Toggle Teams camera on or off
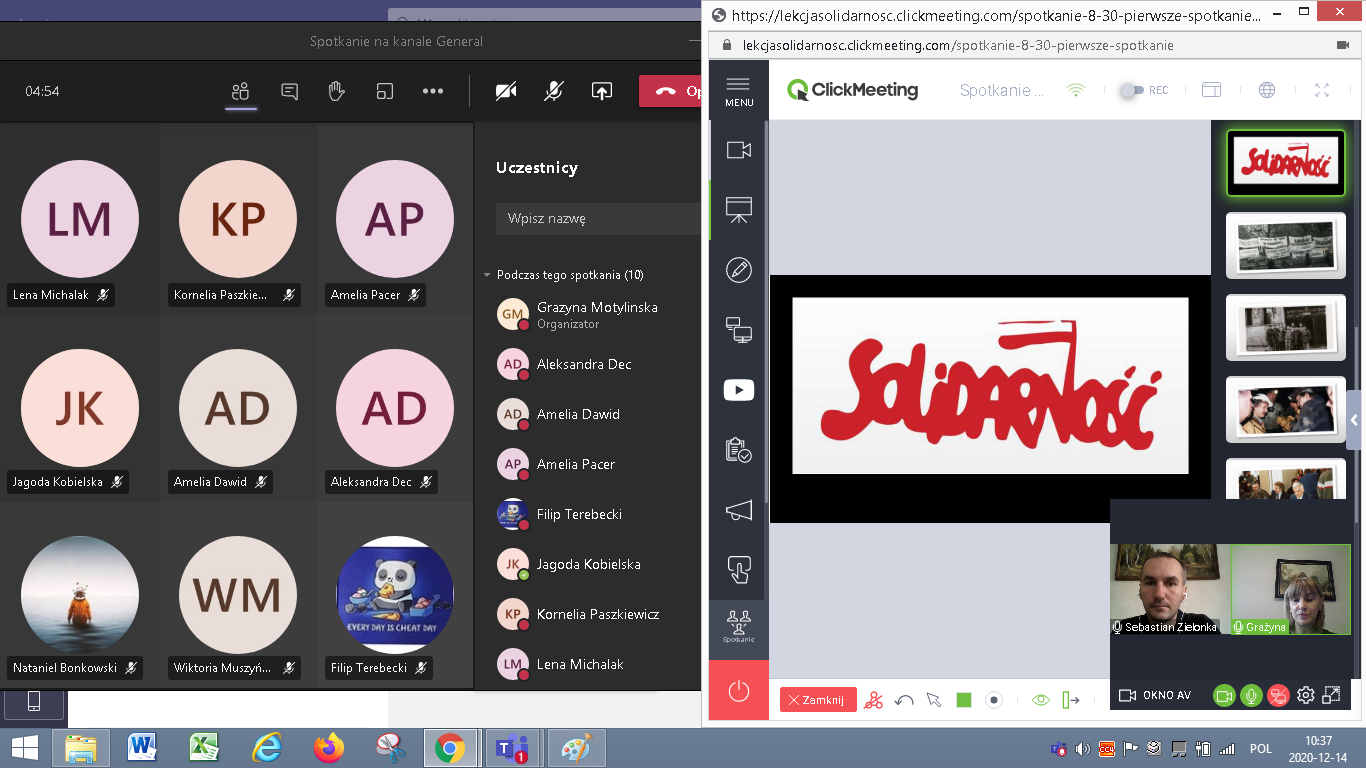This screenshot has width=1366, height=768. (506, 91)
